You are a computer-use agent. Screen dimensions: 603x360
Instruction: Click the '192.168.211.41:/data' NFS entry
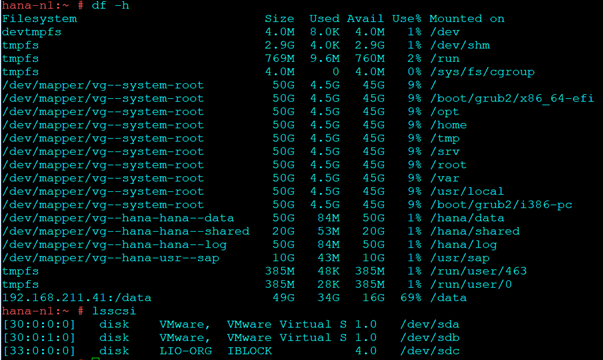pyautogui.click(x=77, y=298)
